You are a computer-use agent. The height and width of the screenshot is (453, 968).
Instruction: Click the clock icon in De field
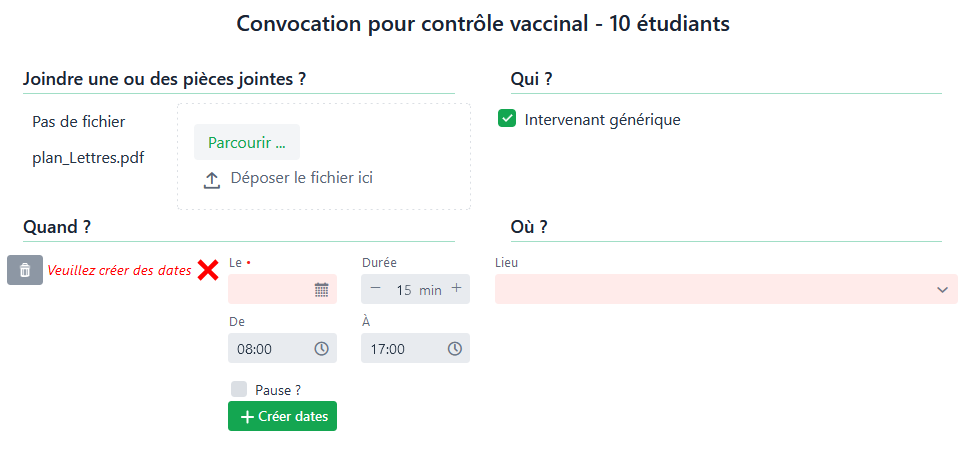(321, 349)
